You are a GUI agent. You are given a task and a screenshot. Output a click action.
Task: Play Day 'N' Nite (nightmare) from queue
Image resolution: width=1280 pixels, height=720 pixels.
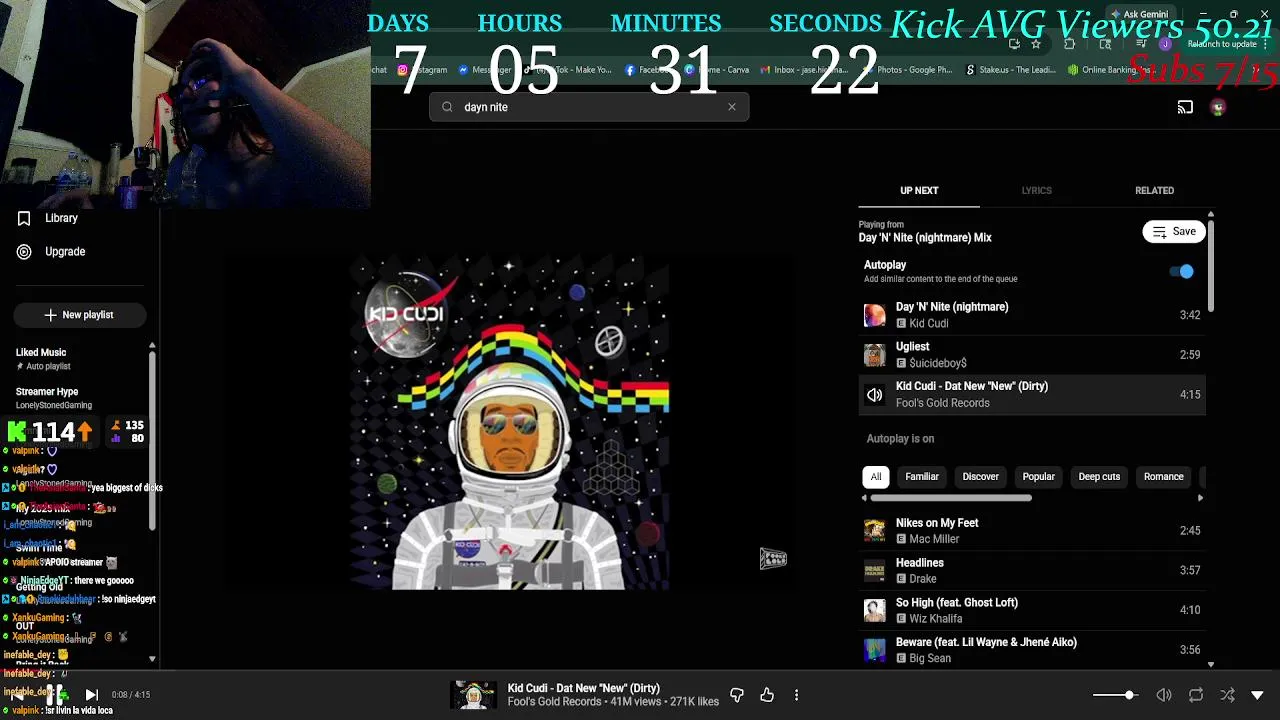pos(1032,315)
